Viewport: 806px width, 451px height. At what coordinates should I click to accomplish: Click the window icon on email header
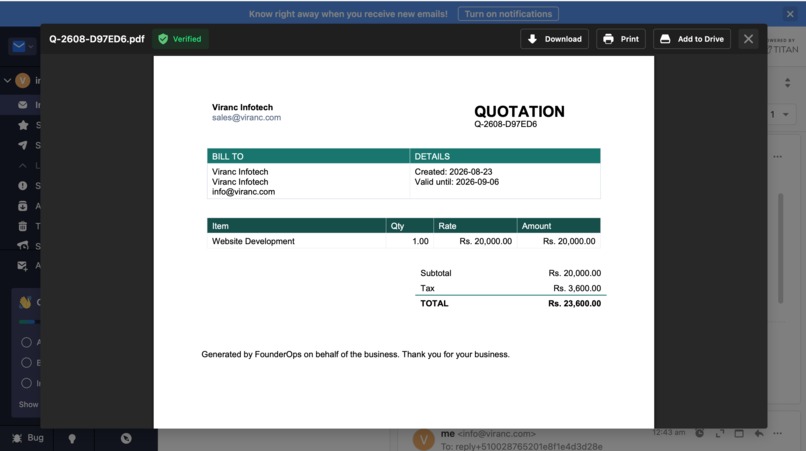(739, 434)
